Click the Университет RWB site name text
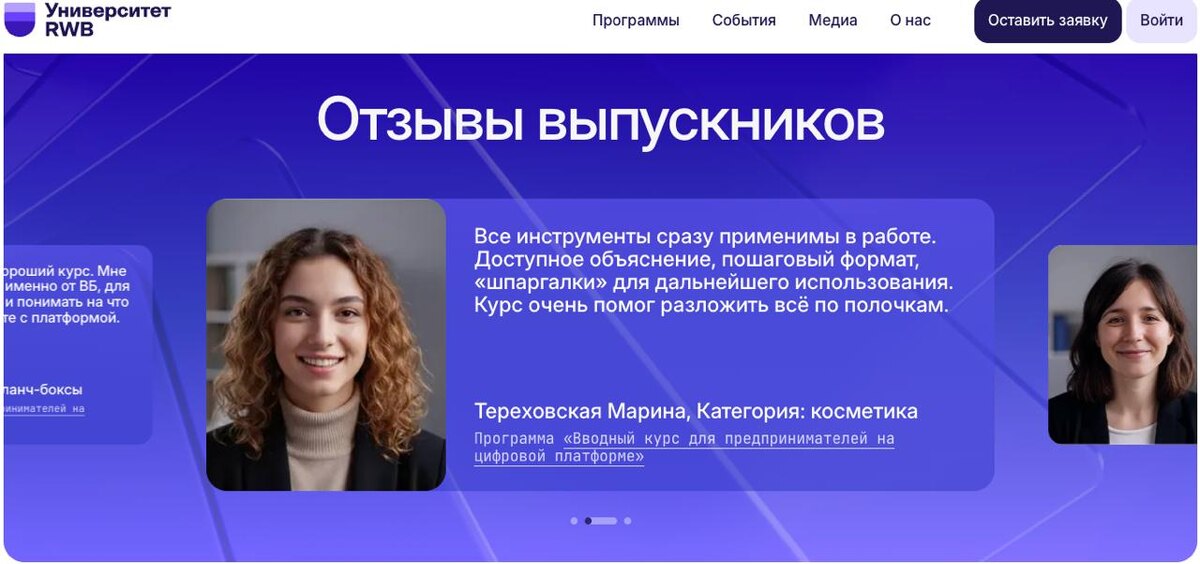 click(x=108, y=19)
